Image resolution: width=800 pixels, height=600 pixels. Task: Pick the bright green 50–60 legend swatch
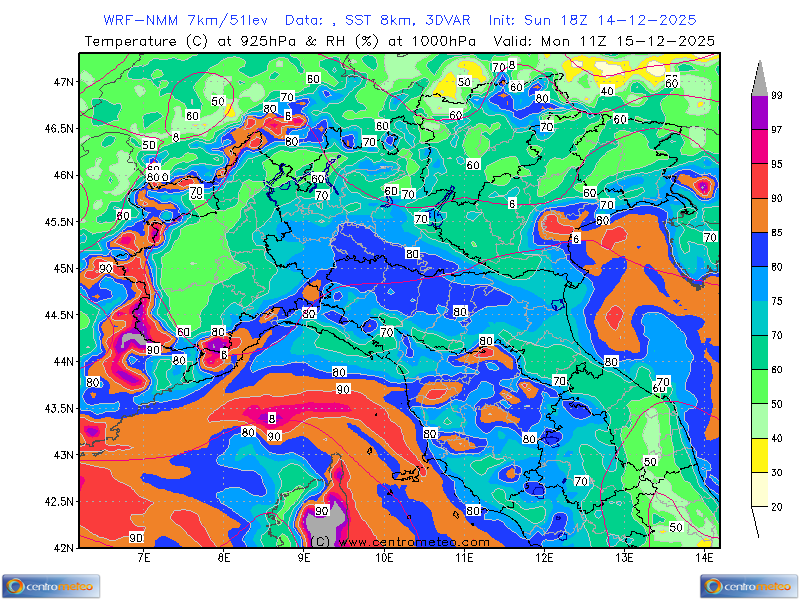760,387
